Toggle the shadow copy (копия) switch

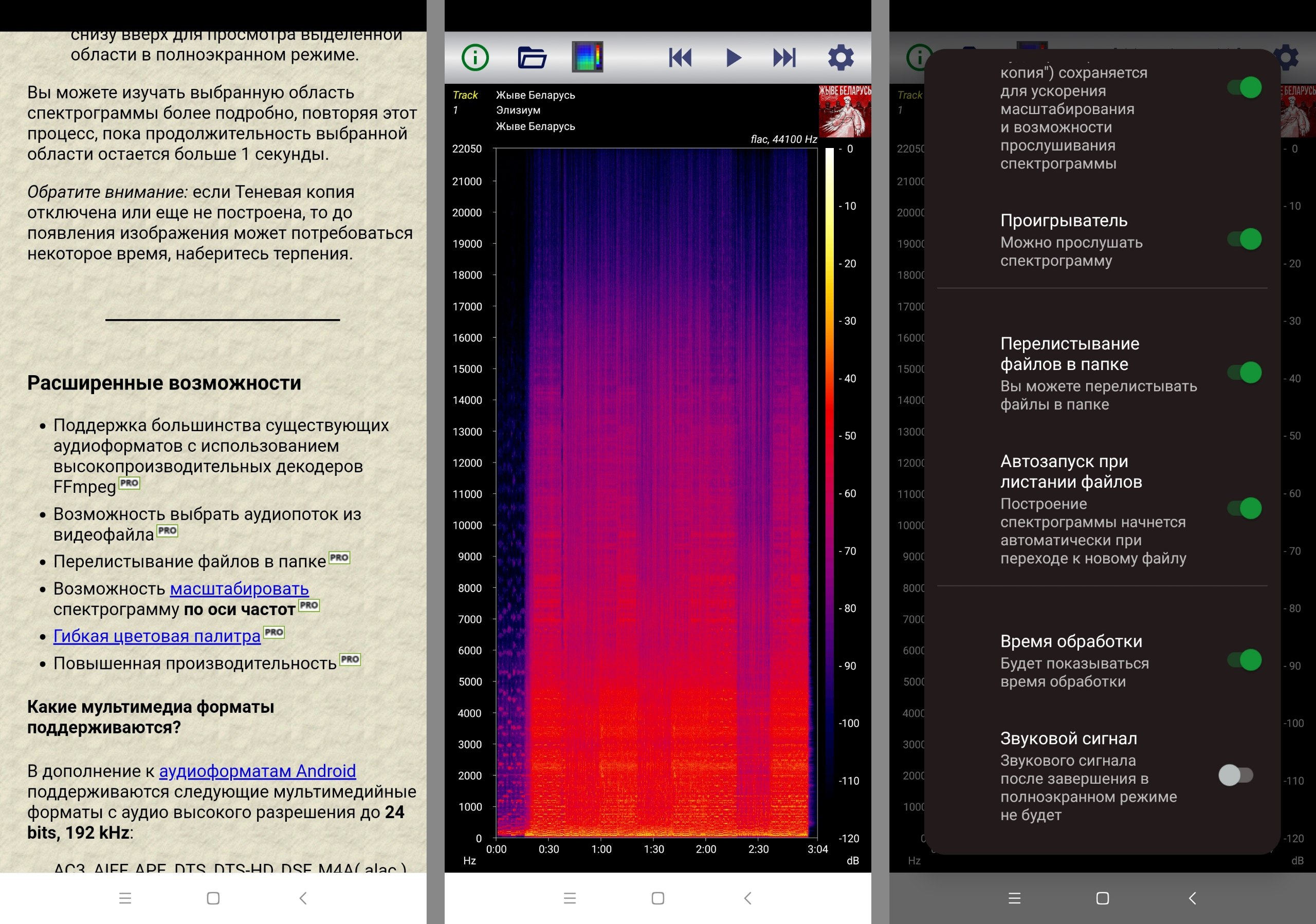[1244, 88]
